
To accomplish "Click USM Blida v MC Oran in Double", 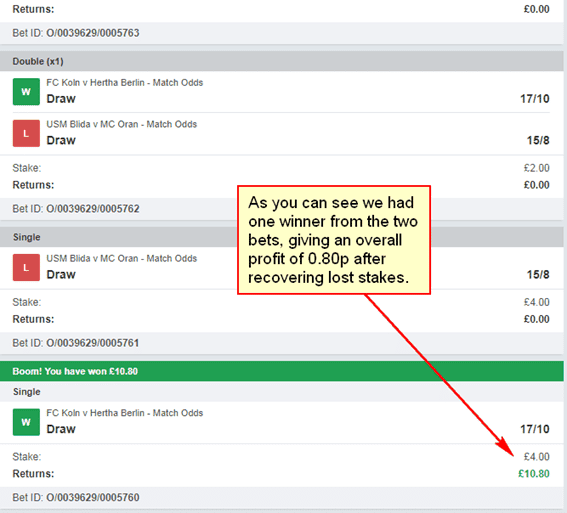I will click(122, 124).
